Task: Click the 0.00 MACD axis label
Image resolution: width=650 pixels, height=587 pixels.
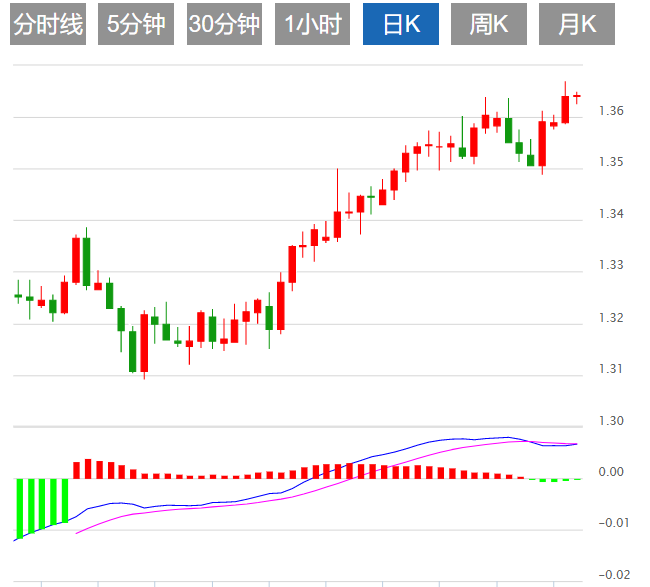Action: point(611,472)
